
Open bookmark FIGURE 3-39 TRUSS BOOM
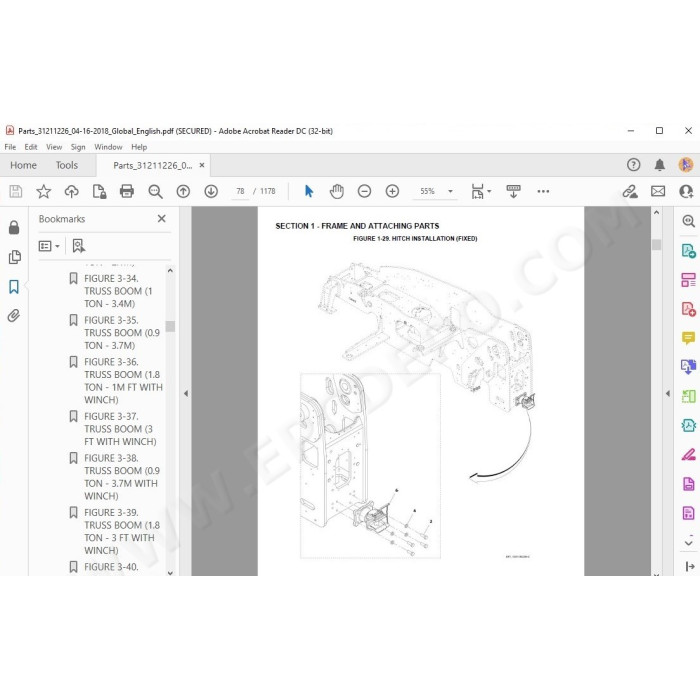pos(121,531)
